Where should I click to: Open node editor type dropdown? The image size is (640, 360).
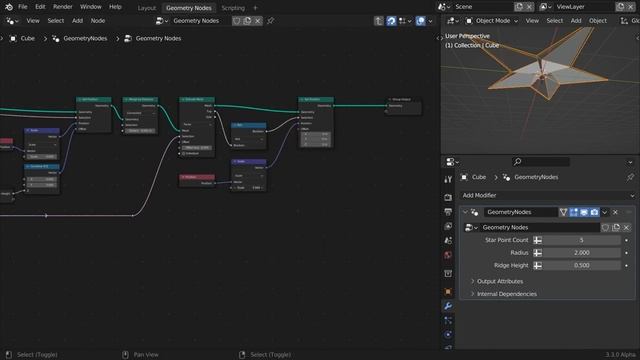click(x=11, y=21)
